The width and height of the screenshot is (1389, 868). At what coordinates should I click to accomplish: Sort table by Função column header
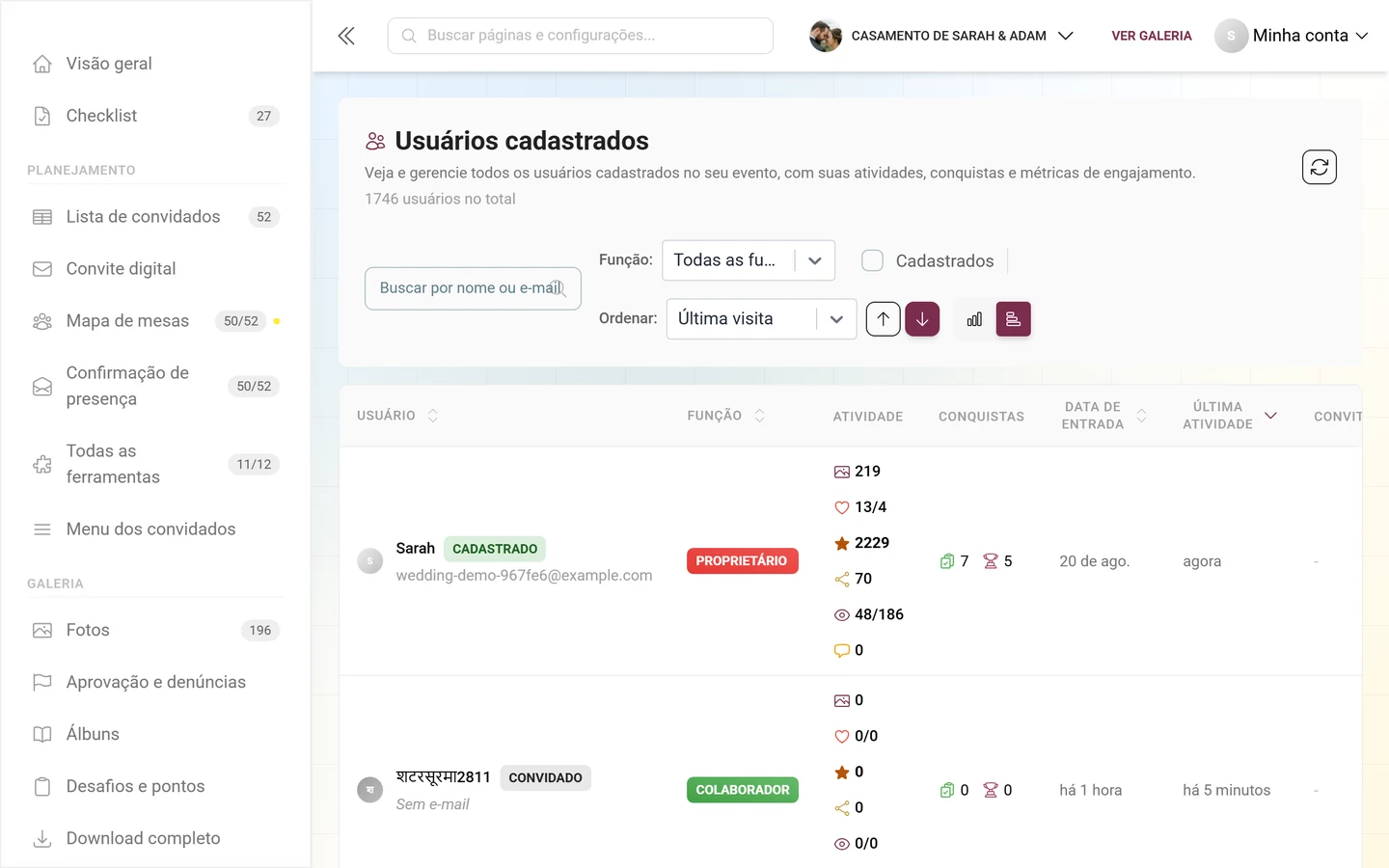tap(725, 416)
